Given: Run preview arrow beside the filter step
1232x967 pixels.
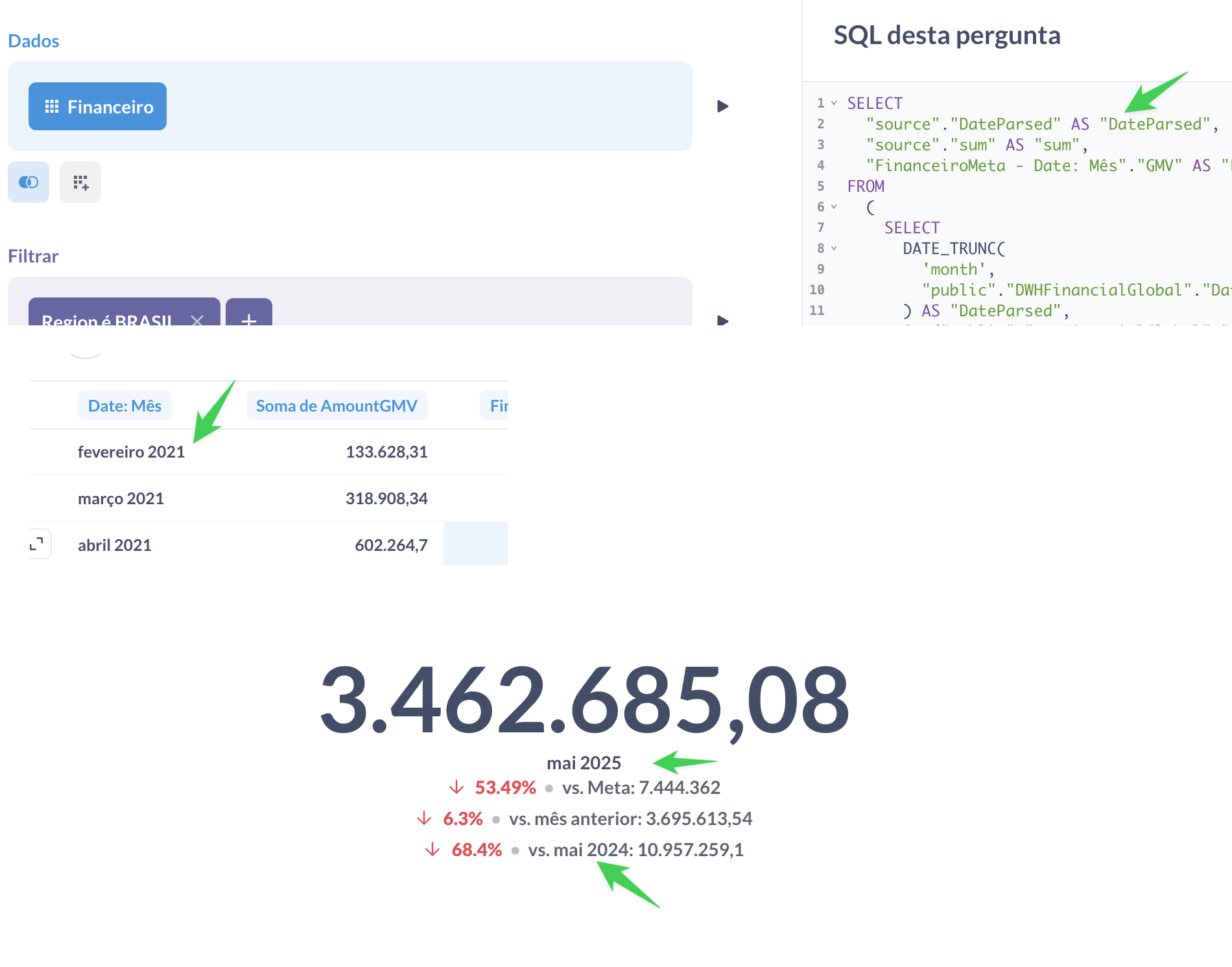Looking at the screenshot, I should click(722, 320).
